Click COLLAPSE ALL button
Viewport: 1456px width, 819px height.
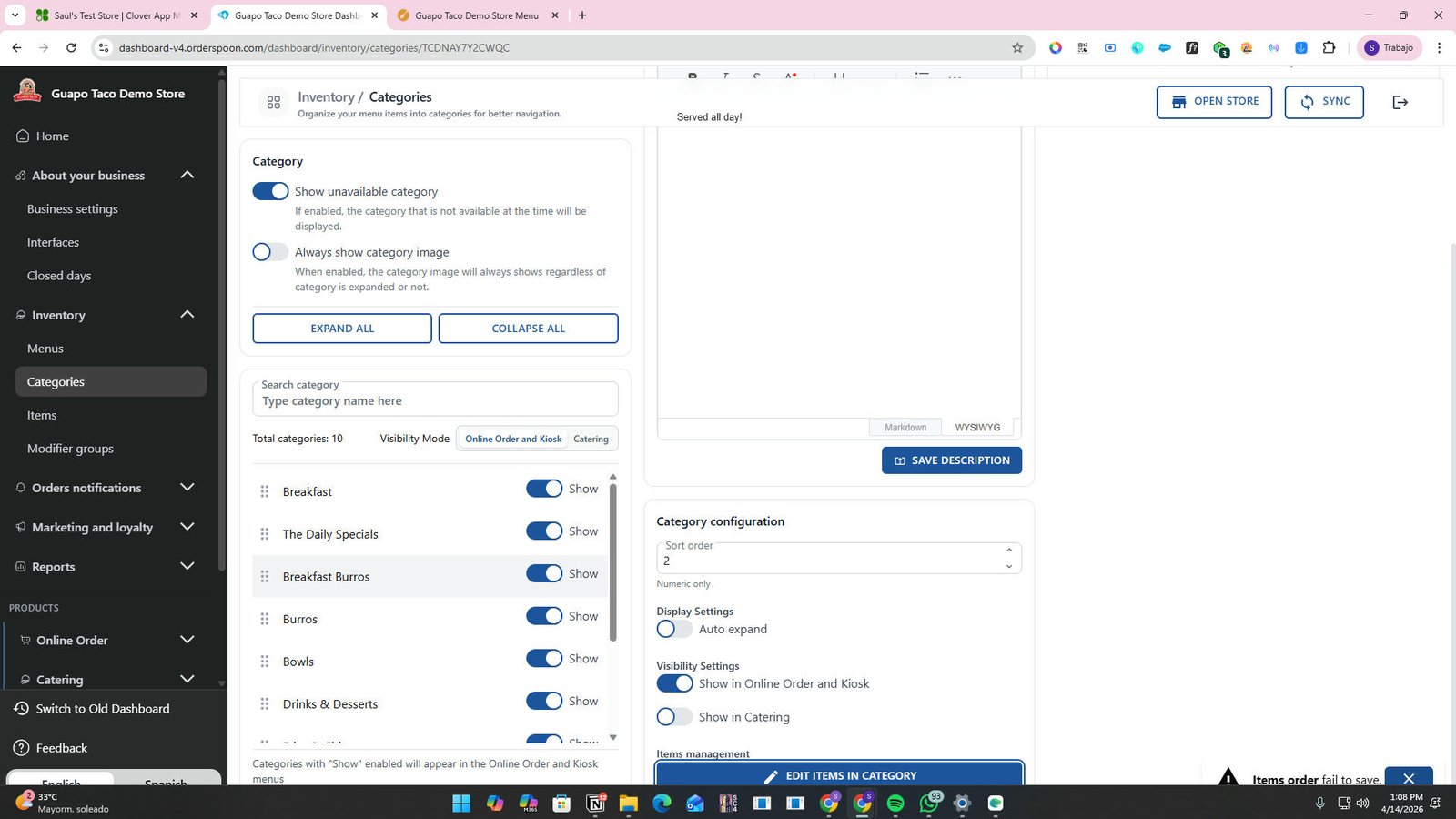529,329
